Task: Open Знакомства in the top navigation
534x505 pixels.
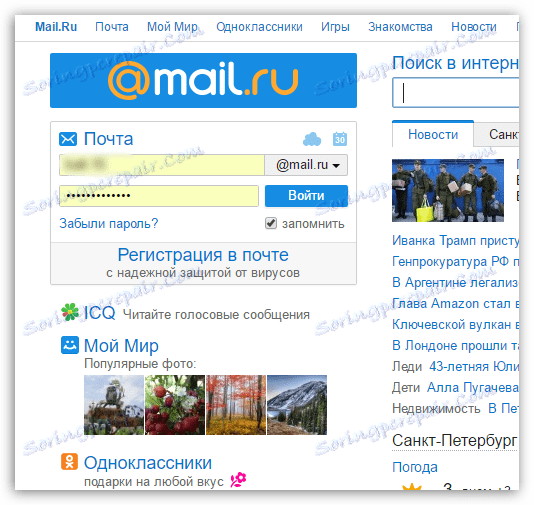Action: click(400, 27)
